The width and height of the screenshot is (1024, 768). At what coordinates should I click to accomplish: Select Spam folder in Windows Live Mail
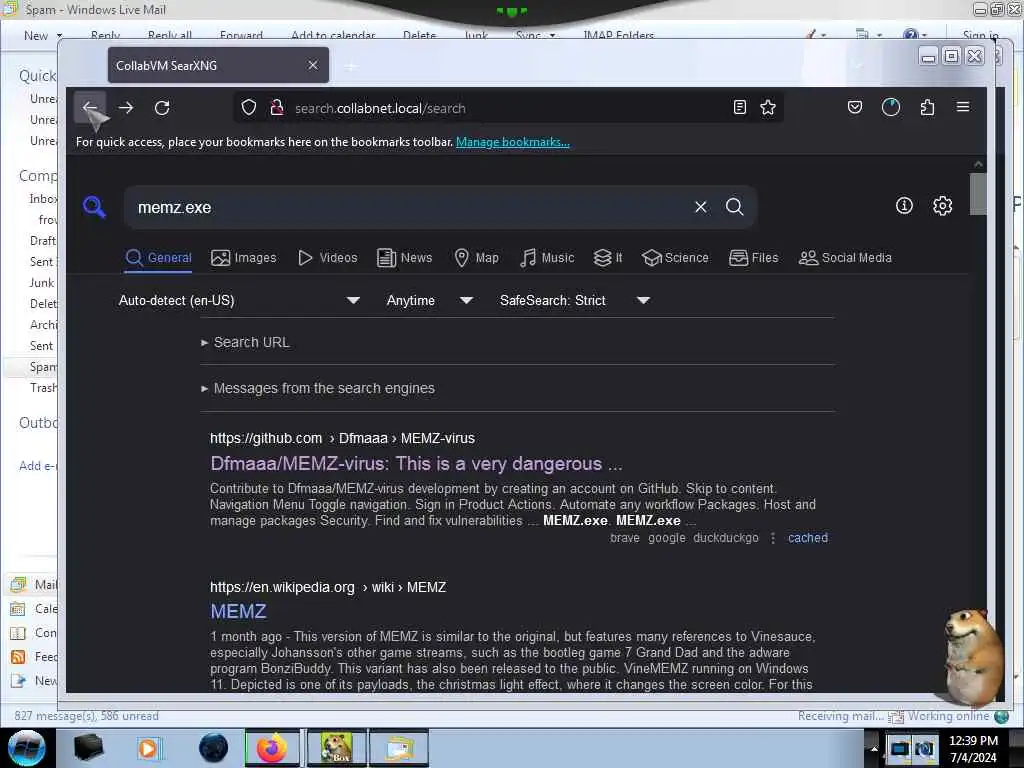(x=42, y=367)
